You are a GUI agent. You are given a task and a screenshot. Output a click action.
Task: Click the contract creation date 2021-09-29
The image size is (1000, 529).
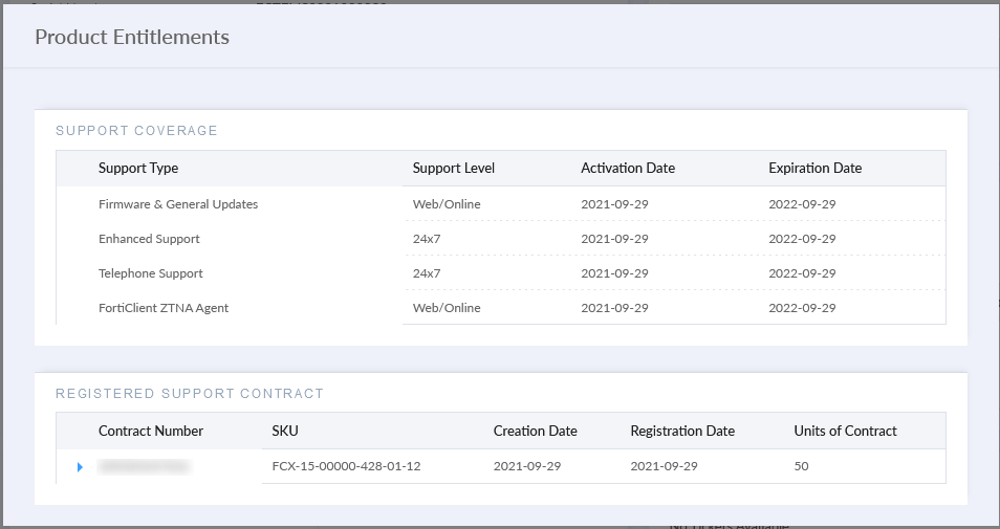click(x=527, y=466)
